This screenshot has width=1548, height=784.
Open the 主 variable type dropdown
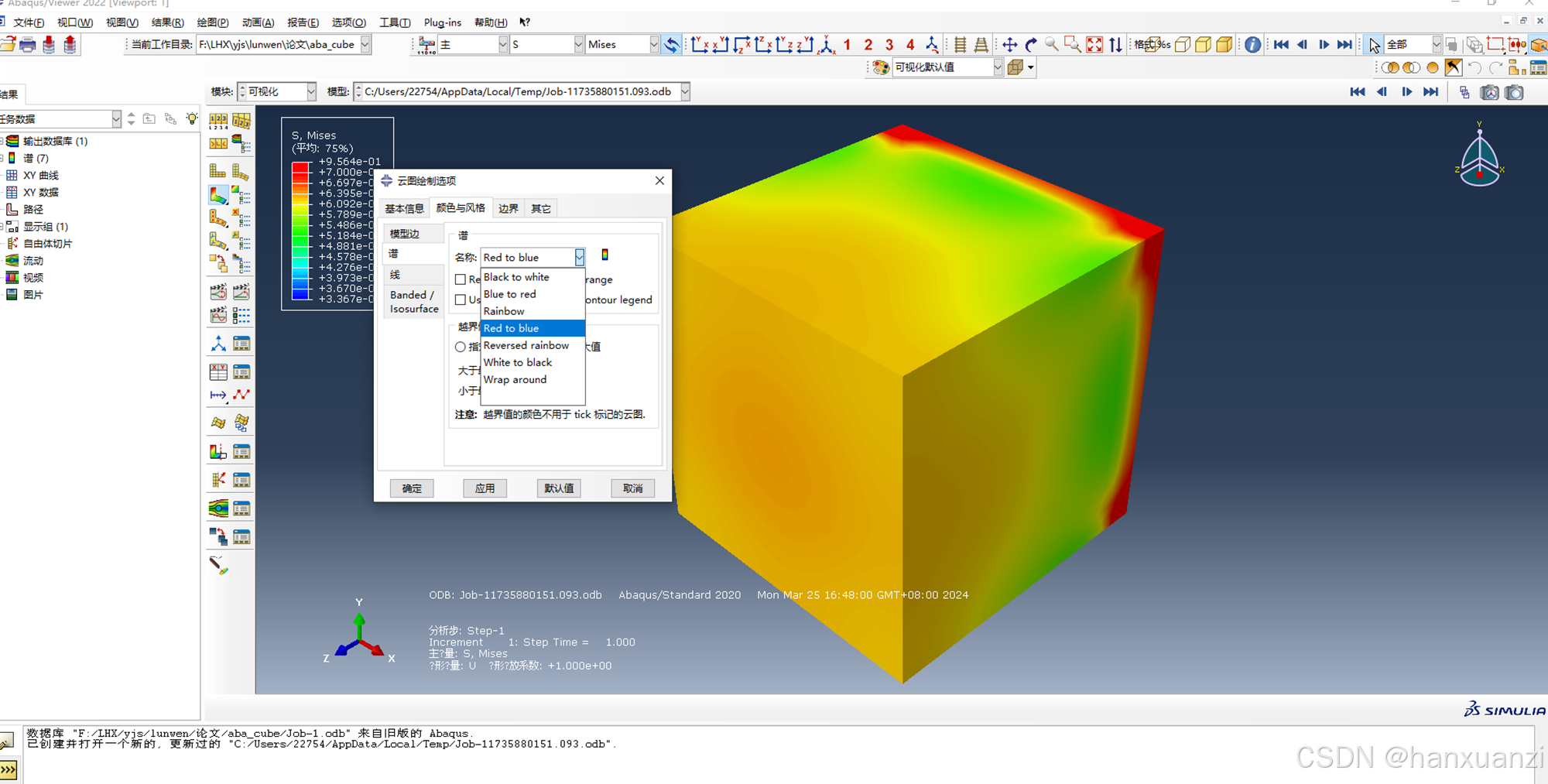[x=503, y=45]
